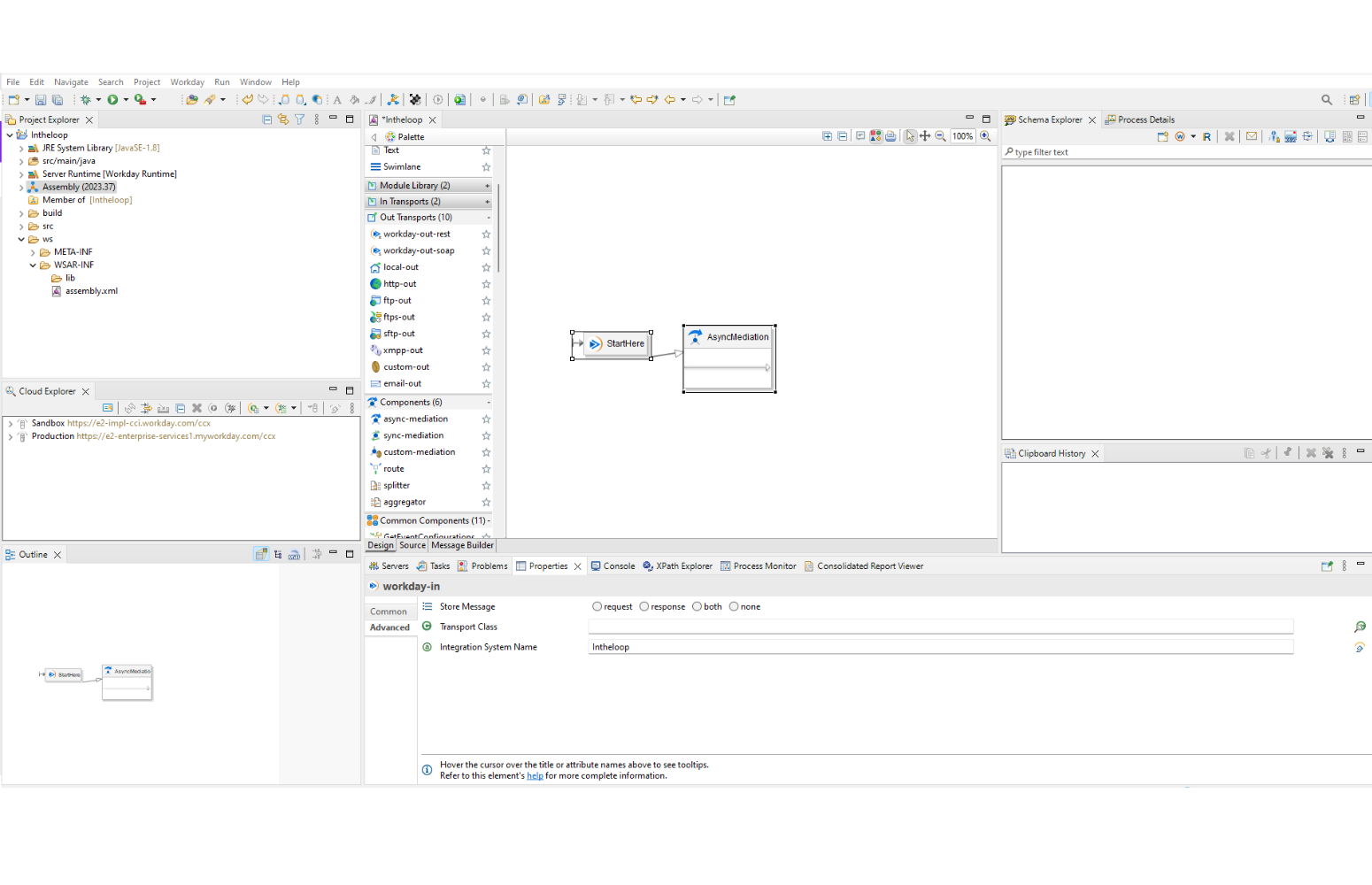Image resolution: width=1372 pixels, height=885 pixels.
Task: Select the sftp-out transport in Palette
Action: (x=398, y=334)
